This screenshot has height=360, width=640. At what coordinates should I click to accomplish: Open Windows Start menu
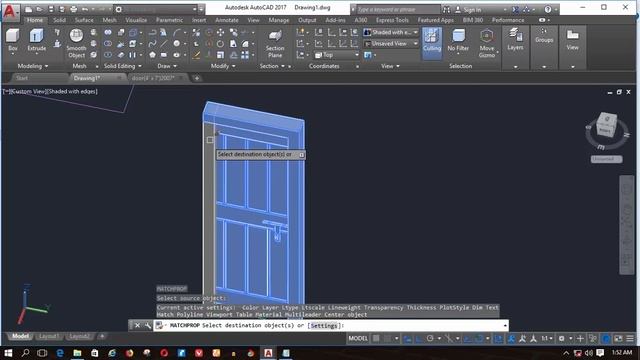pyautogui.click(x=8, y=353)
